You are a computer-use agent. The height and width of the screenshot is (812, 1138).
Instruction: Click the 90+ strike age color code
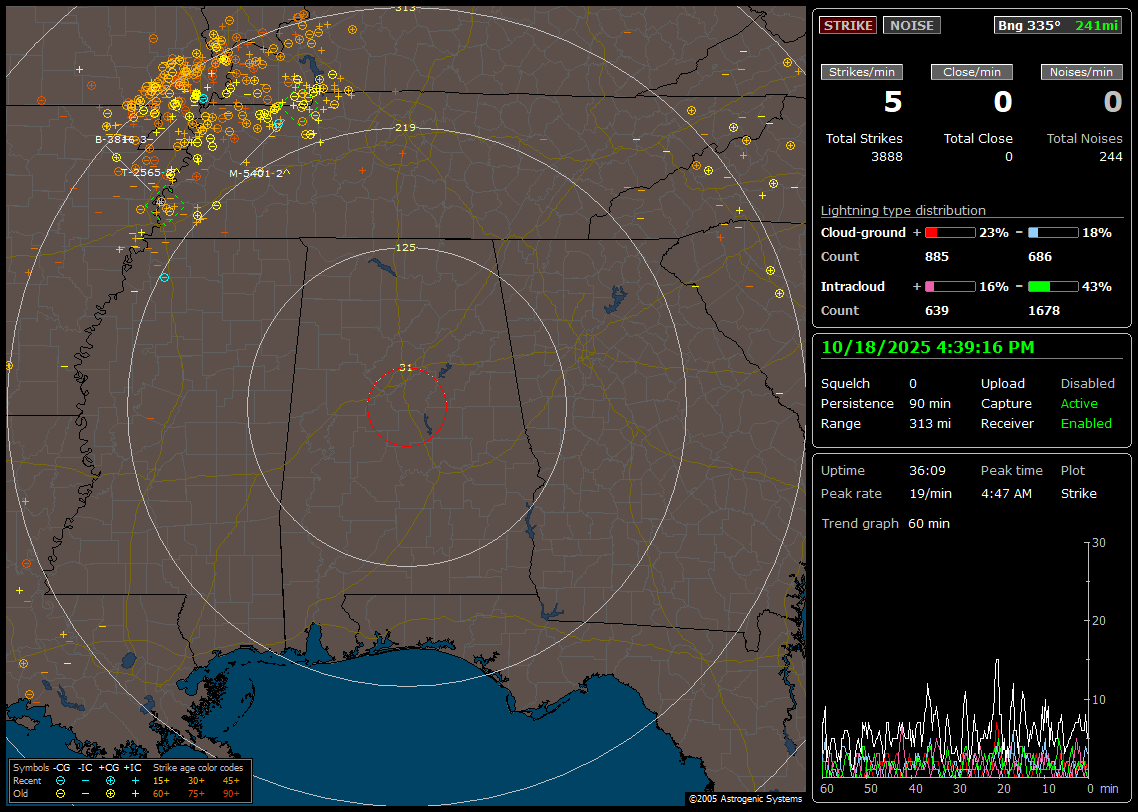231,793
